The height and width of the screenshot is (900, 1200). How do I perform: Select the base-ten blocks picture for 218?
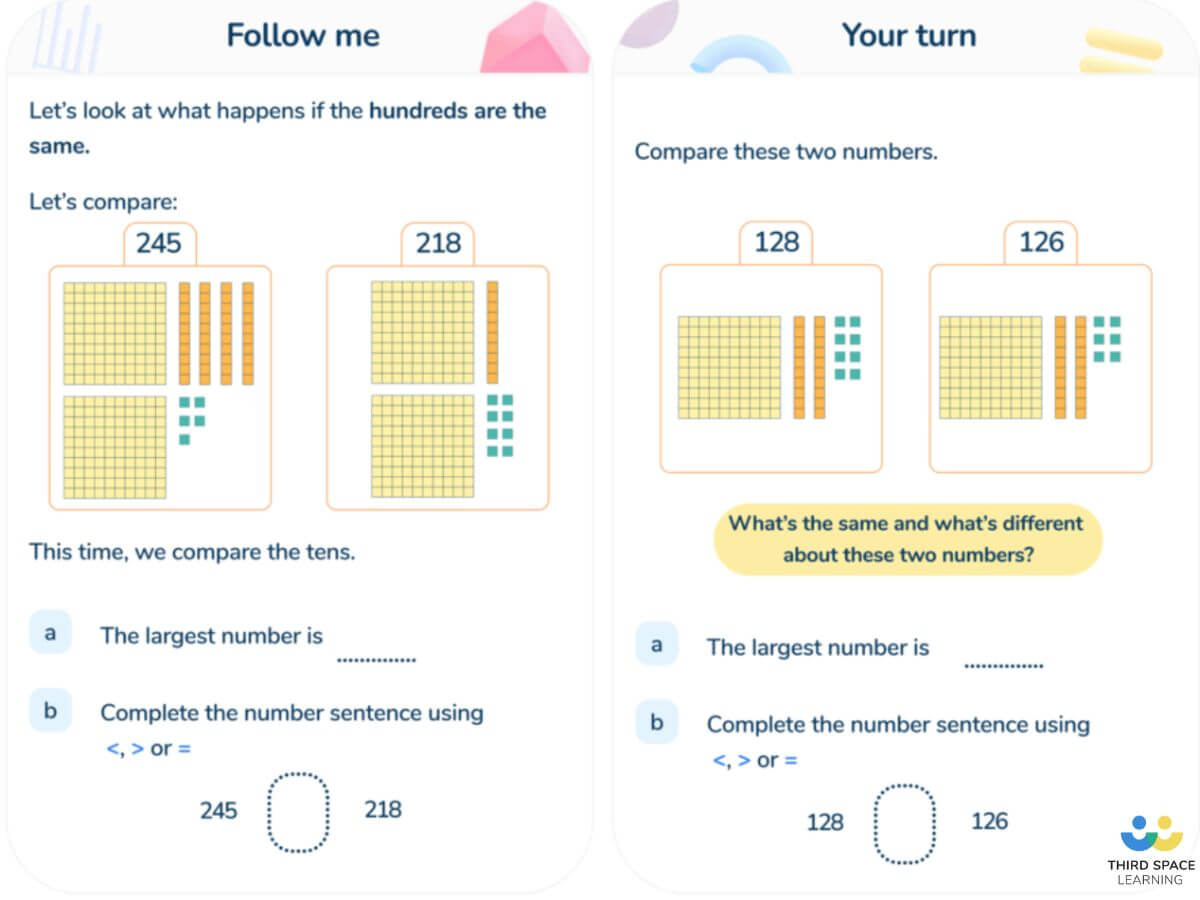[437, 387]
